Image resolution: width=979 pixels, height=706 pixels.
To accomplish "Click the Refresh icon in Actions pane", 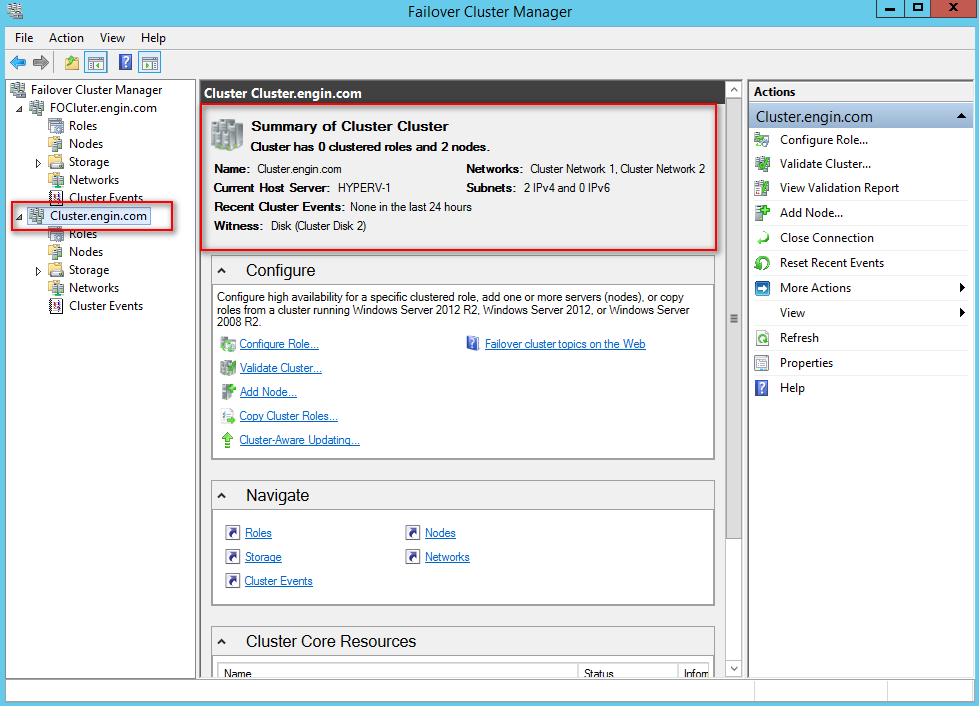I will tap(762, 338).
